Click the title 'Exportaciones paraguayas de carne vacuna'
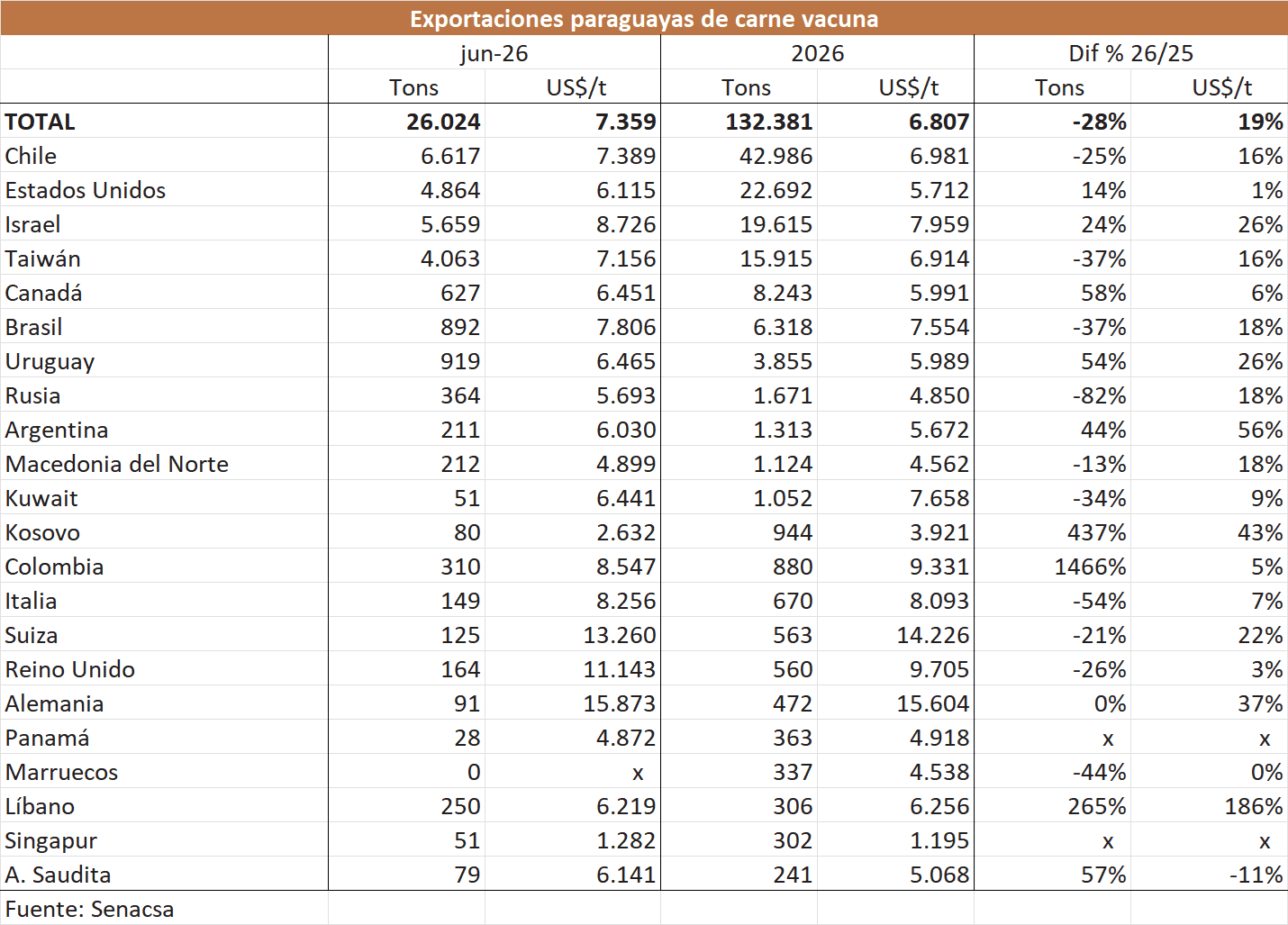 pyautogui.click(x=644, y=19)
